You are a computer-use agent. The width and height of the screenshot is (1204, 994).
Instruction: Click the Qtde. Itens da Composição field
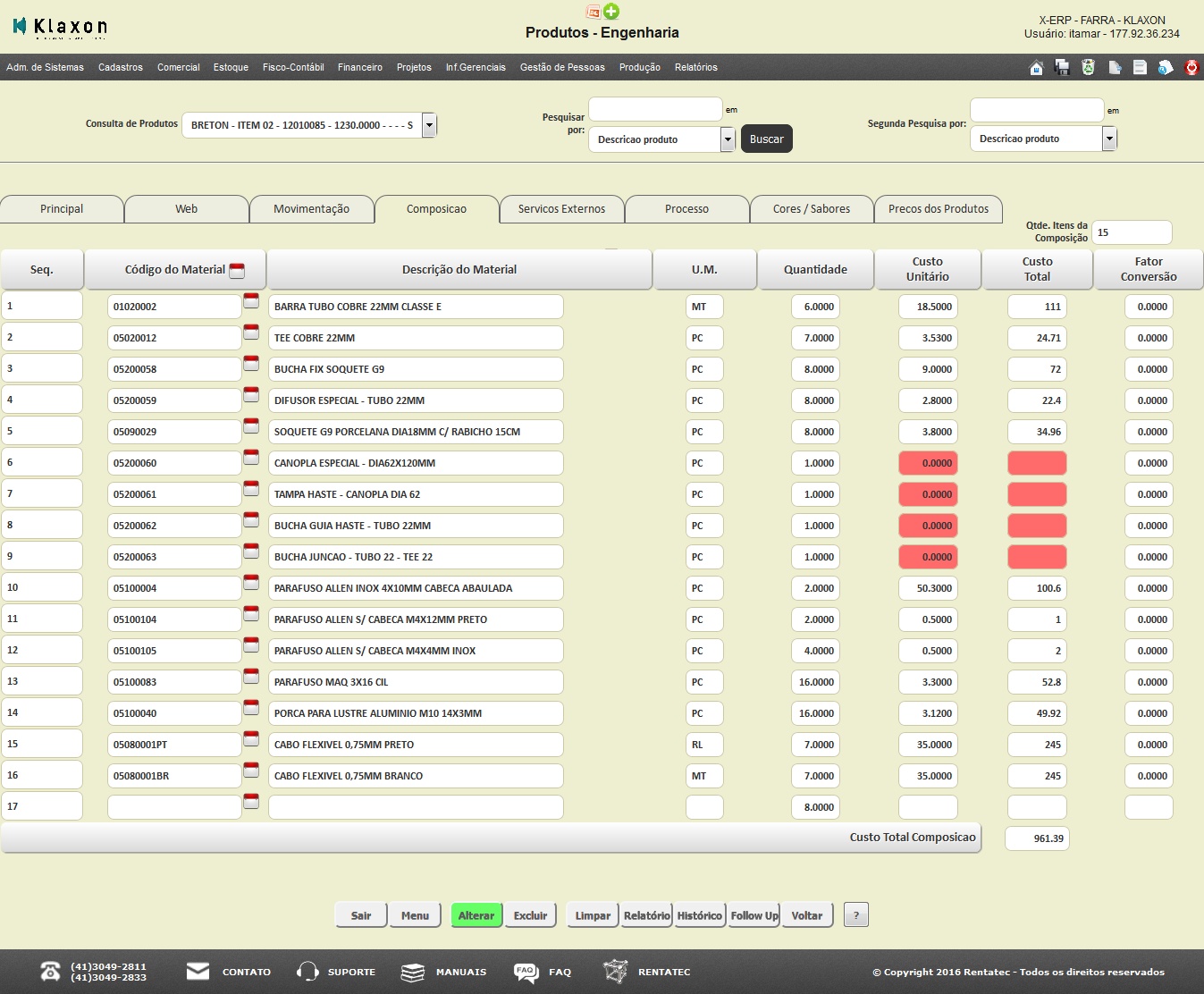(1132, 232)
